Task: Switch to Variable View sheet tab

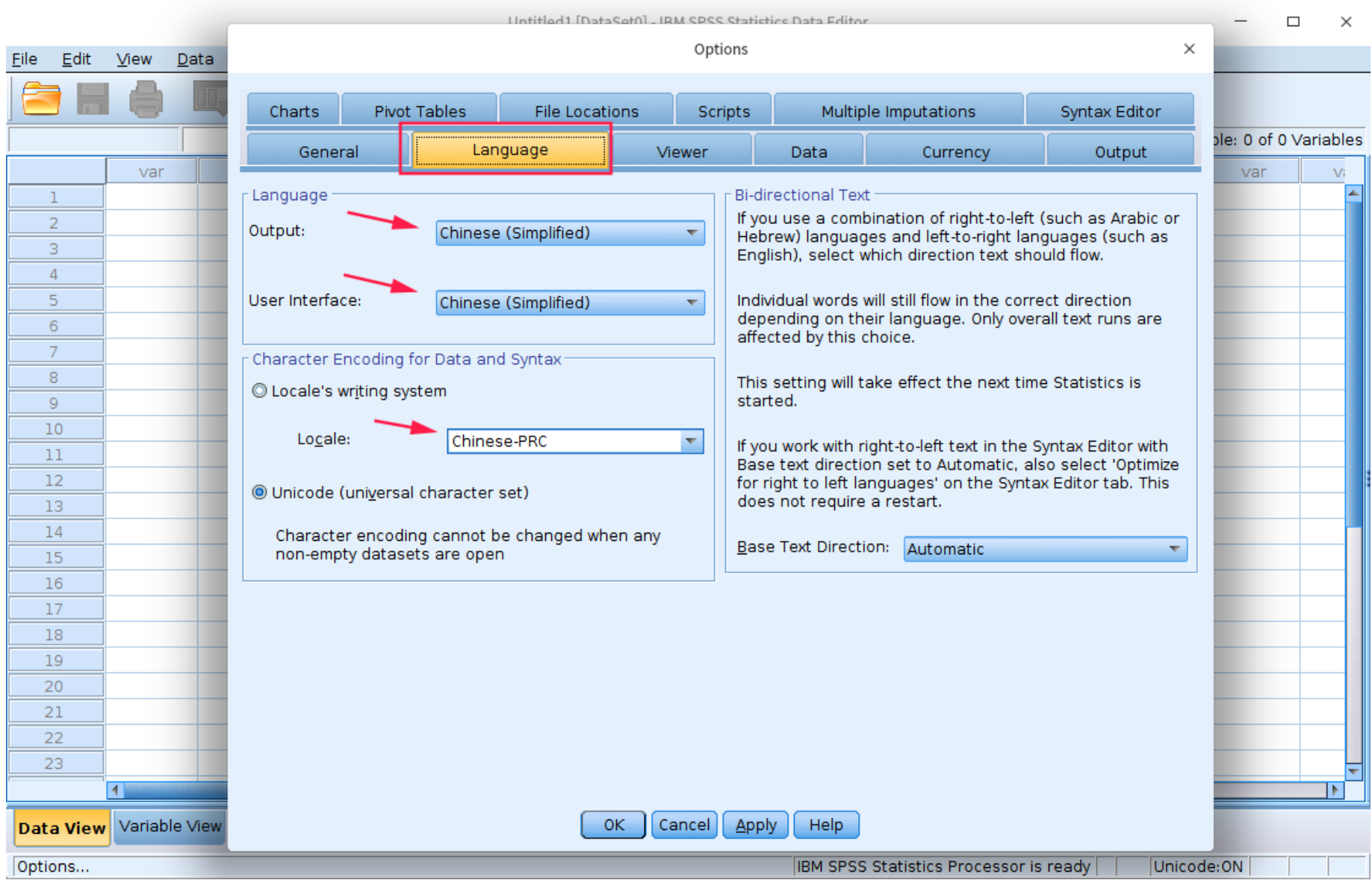Action: 170,826
